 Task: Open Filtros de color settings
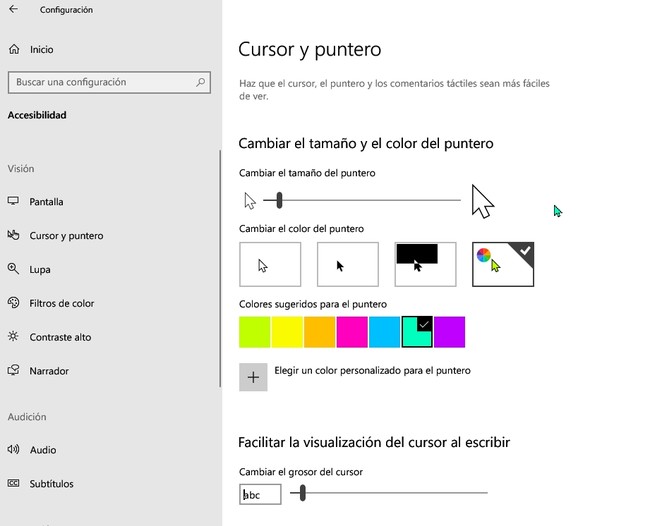(x=61, y=303)
